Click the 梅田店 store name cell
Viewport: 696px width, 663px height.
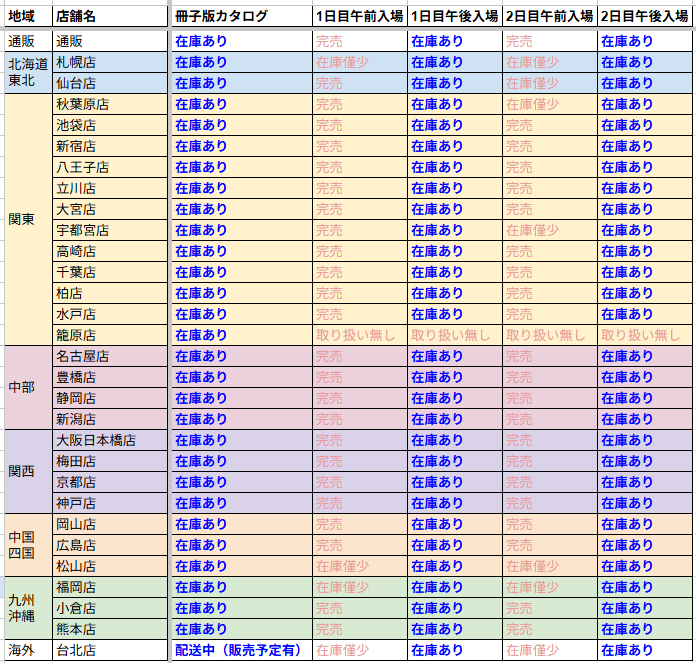(110, 462)
